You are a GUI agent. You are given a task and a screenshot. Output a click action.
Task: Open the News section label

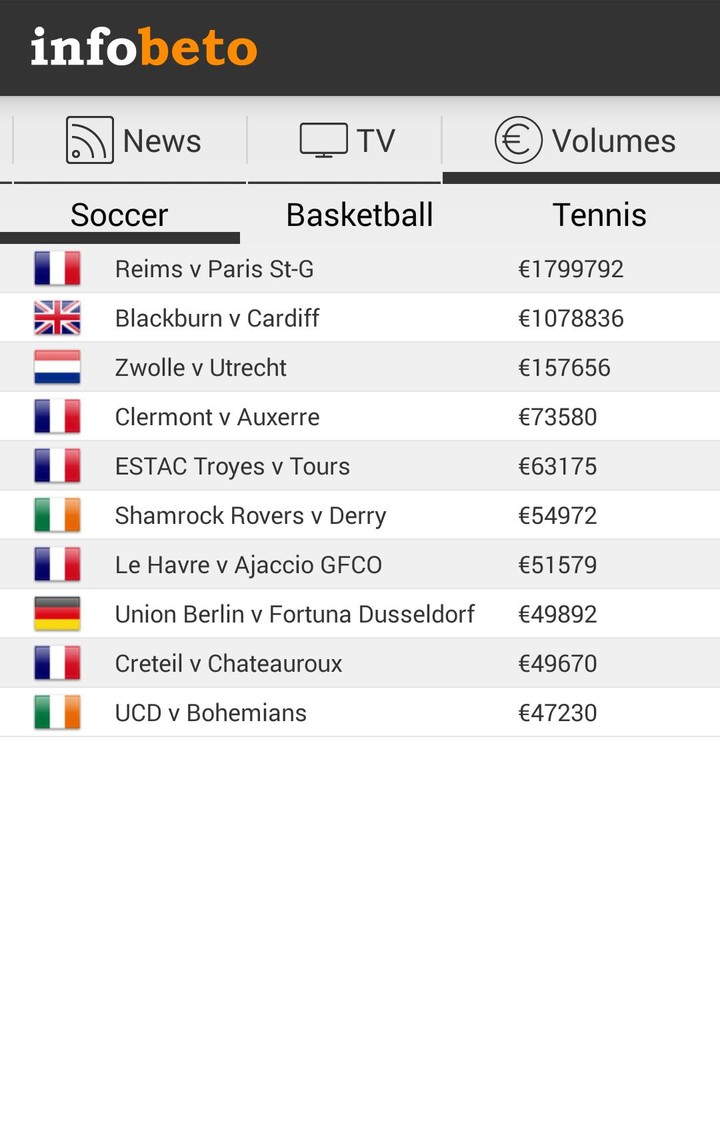point(162,141)
